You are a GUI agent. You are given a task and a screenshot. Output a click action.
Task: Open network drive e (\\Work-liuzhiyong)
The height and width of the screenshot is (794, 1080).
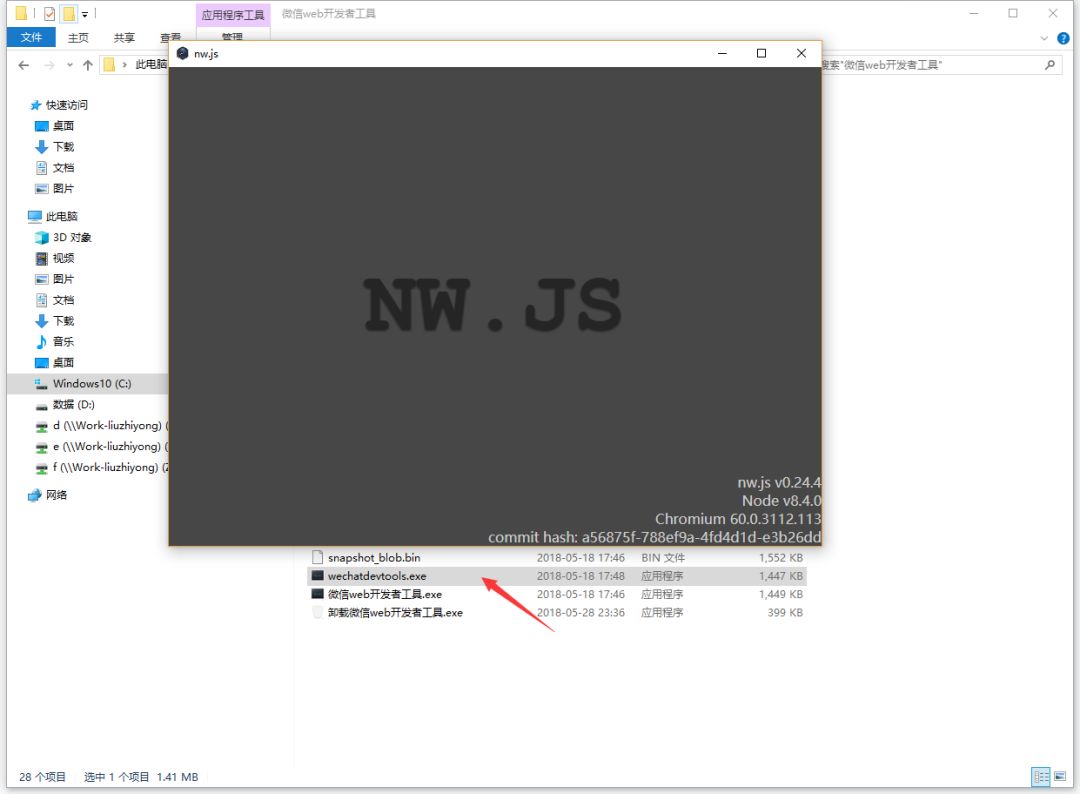pos(101,446)
